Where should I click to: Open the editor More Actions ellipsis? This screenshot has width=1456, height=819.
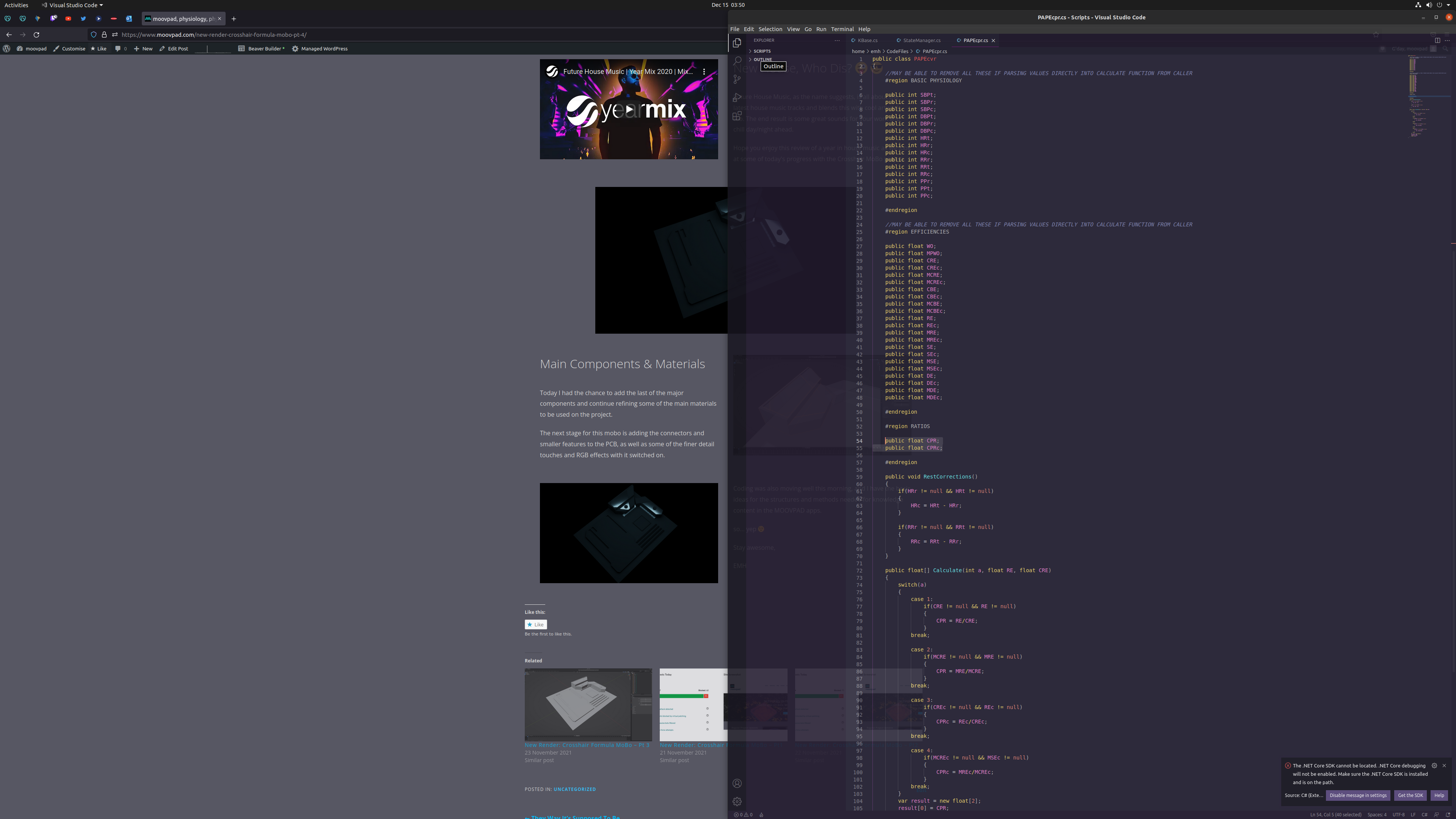coord(1447,40)
